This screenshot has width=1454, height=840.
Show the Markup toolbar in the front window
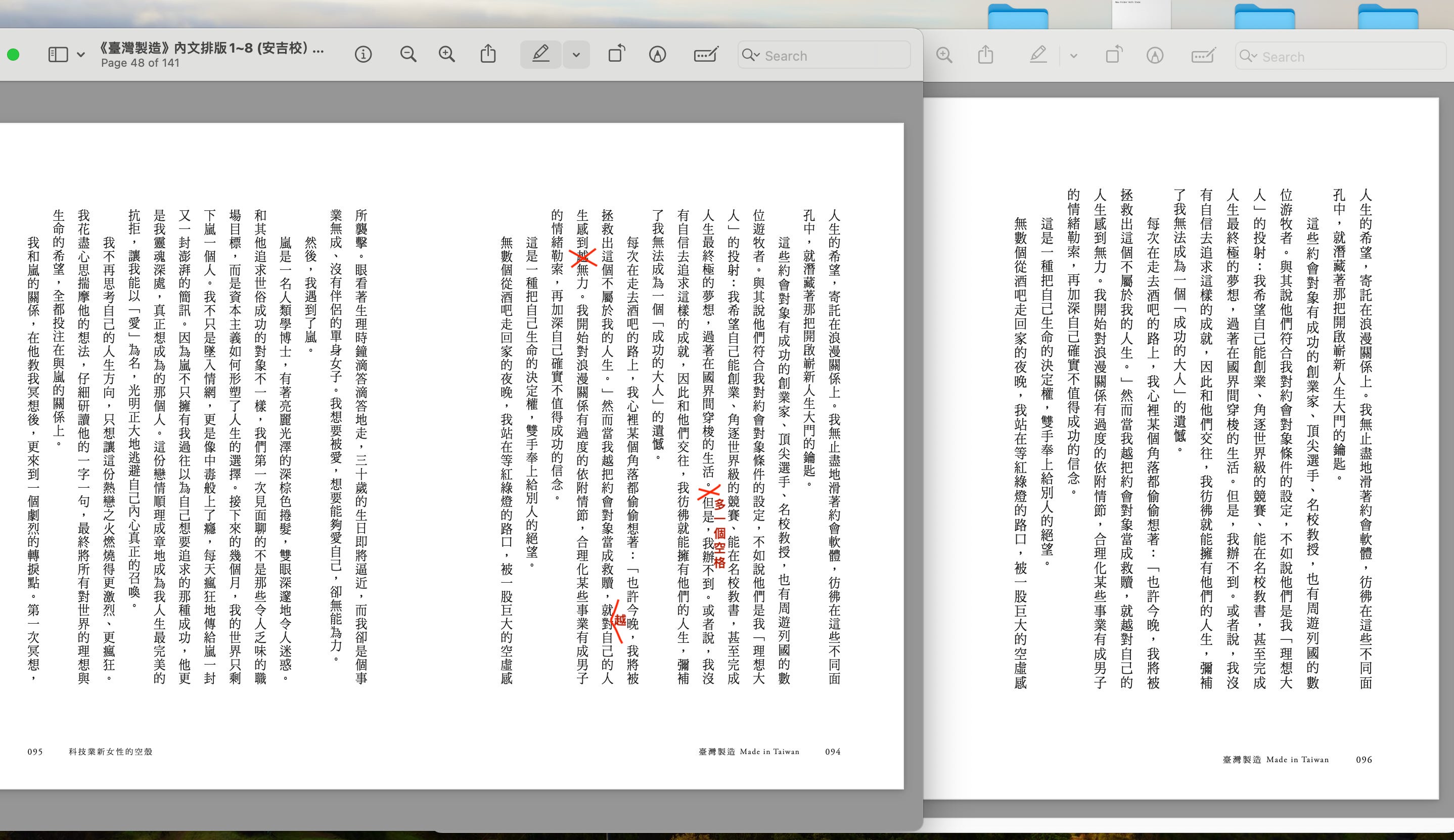657,55
